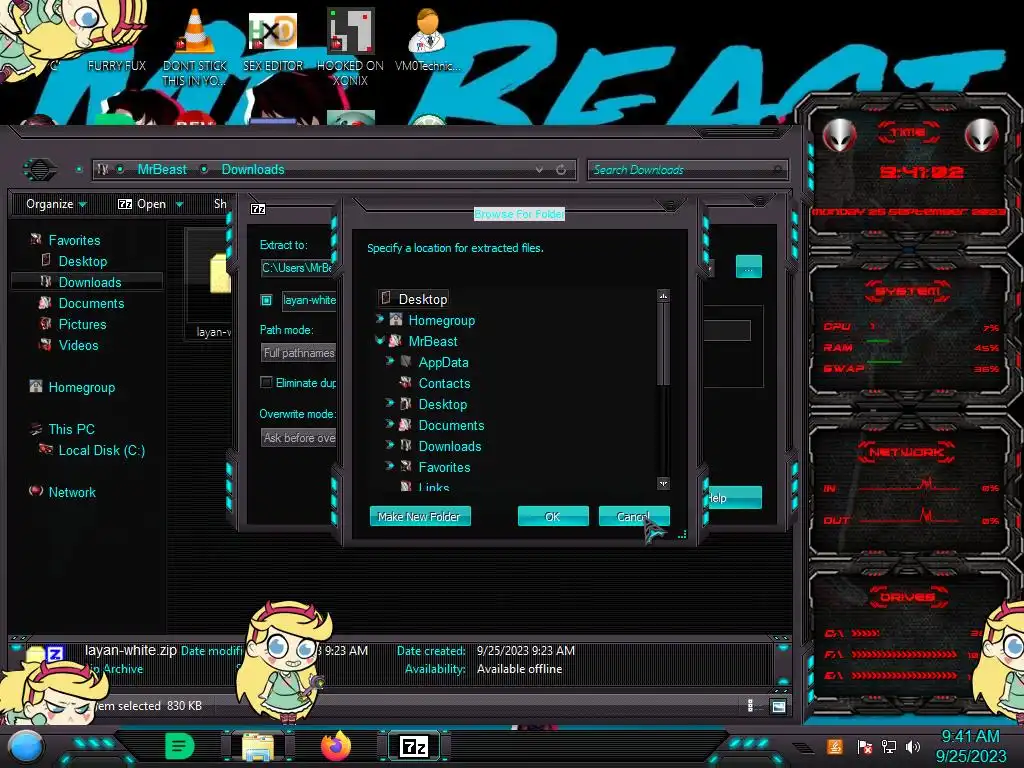Open the Organize menu dropdown
The width and height of the screenshot is (1024, 768).
click(x=56, y=204)
